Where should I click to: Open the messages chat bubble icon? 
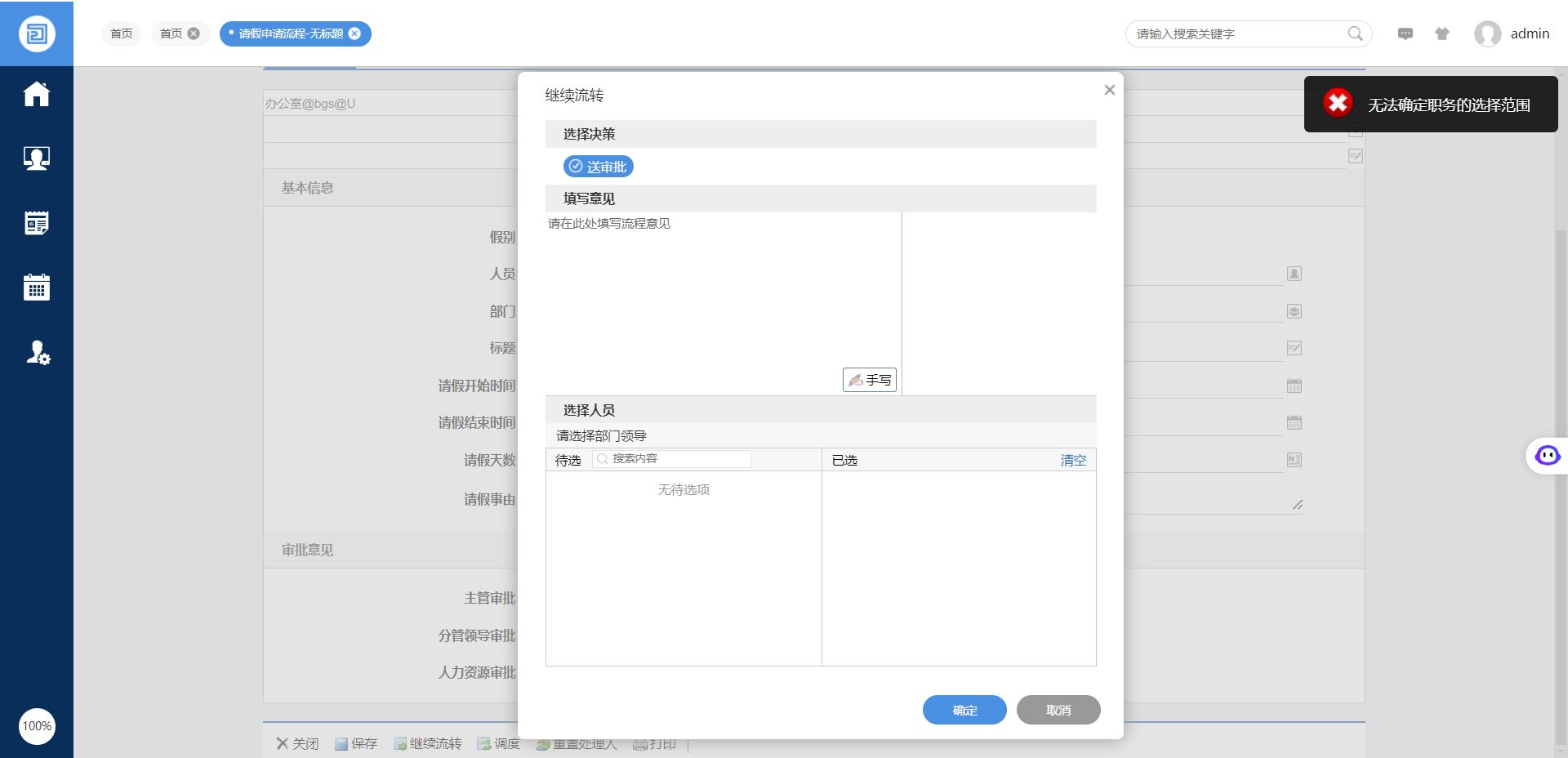click(1405, 33)
